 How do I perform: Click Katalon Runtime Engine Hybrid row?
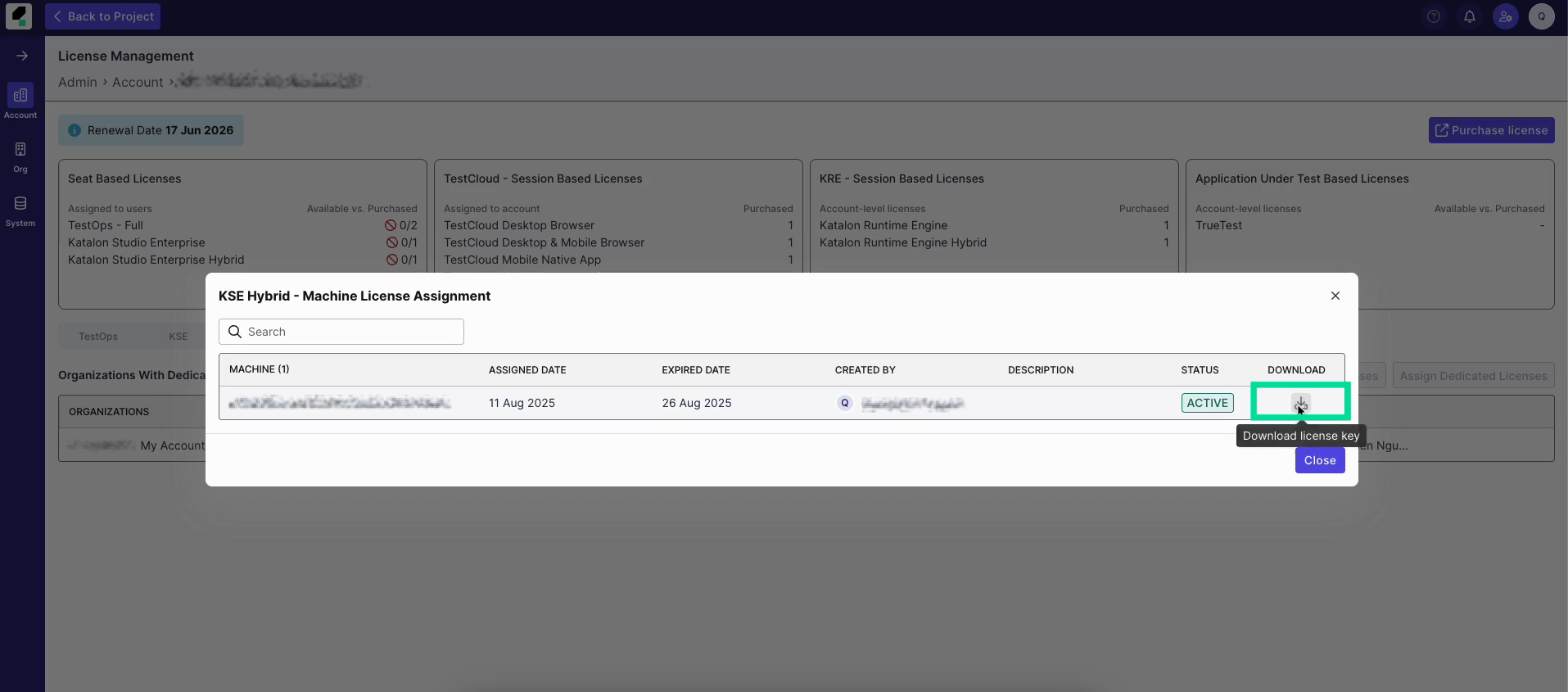coord(994,242)
